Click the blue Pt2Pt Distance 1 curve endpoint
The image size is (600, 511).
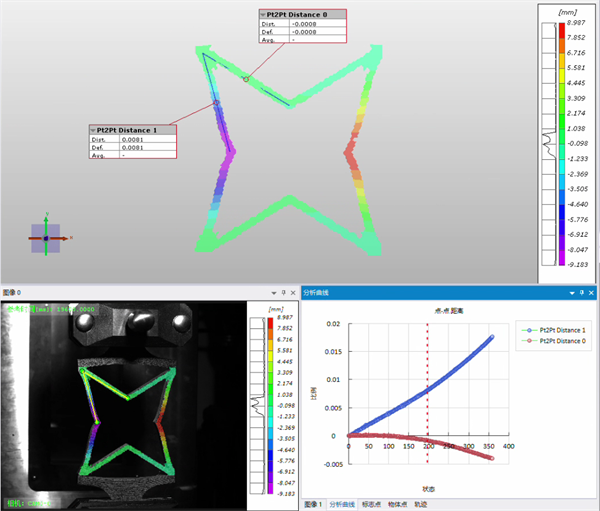[x=492, y=337]
